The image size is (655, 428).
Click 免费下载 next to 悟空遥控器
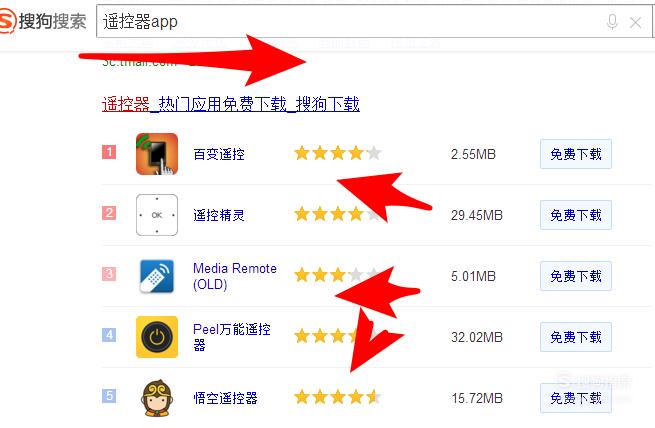[x=576, y=398]
